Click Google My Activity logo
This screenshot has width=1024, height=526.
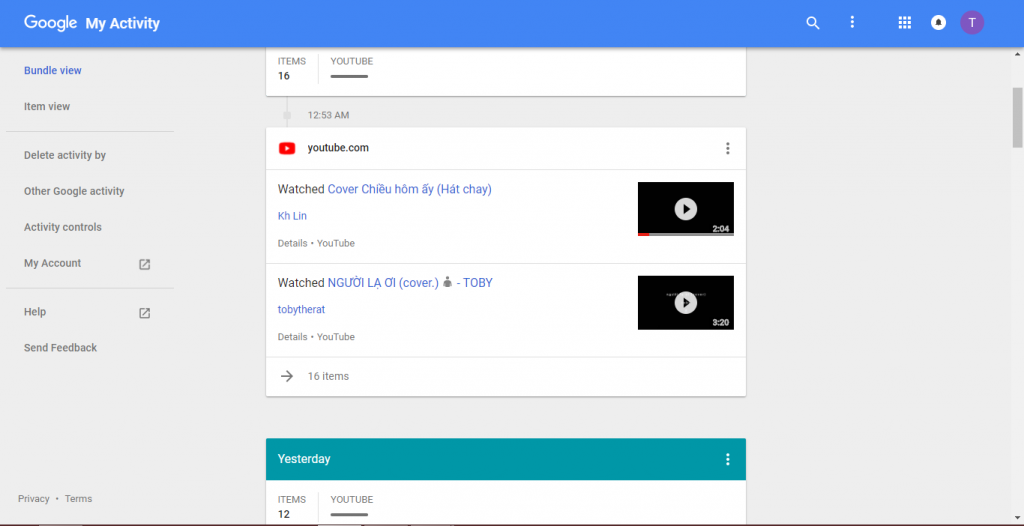coord(92,24)
